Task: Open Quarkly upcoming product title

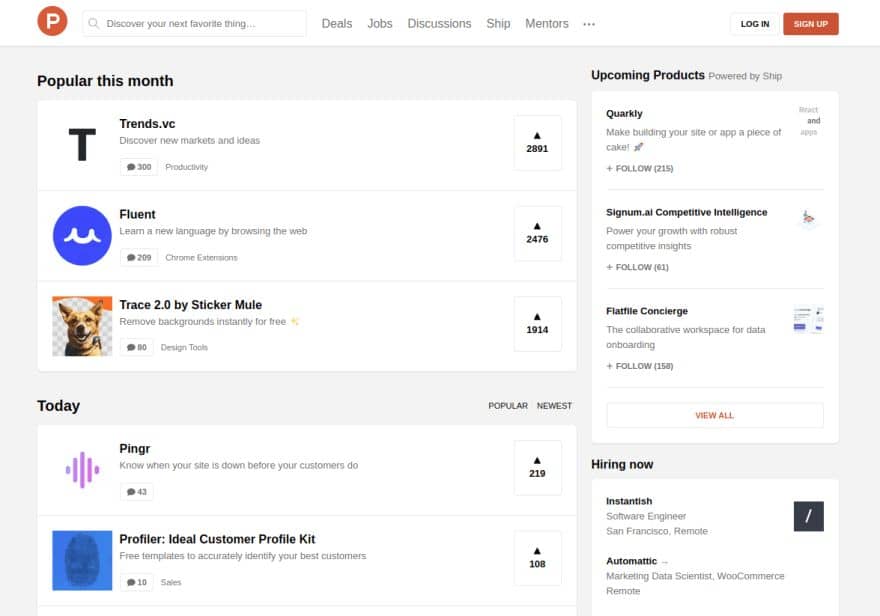Action: [x=624, y=113]
